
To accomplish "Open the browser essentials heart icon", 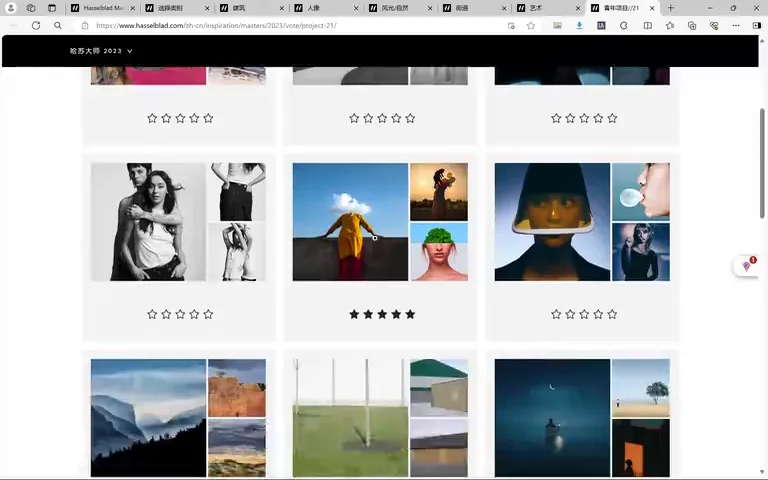I will click(x=714, y=25).
